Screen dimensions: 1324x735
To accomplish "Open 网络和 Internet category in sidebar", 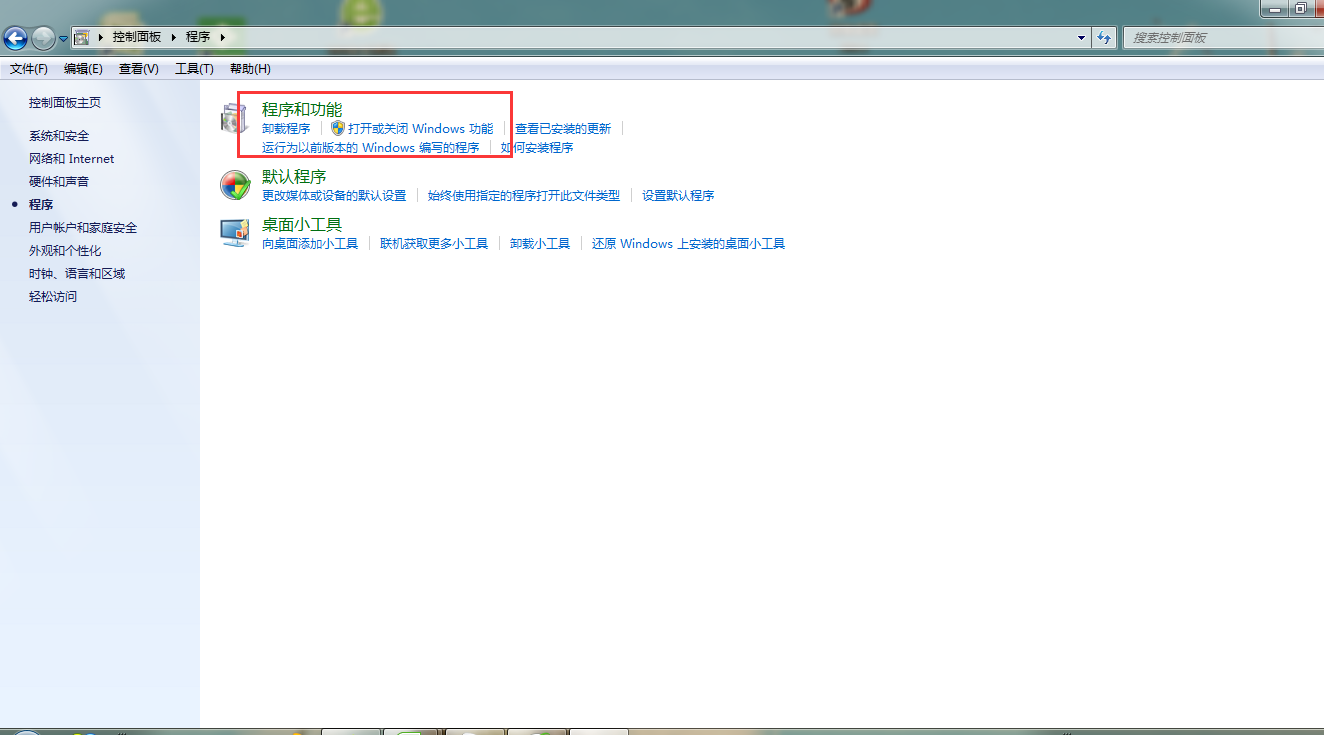I will pos(71,159).
